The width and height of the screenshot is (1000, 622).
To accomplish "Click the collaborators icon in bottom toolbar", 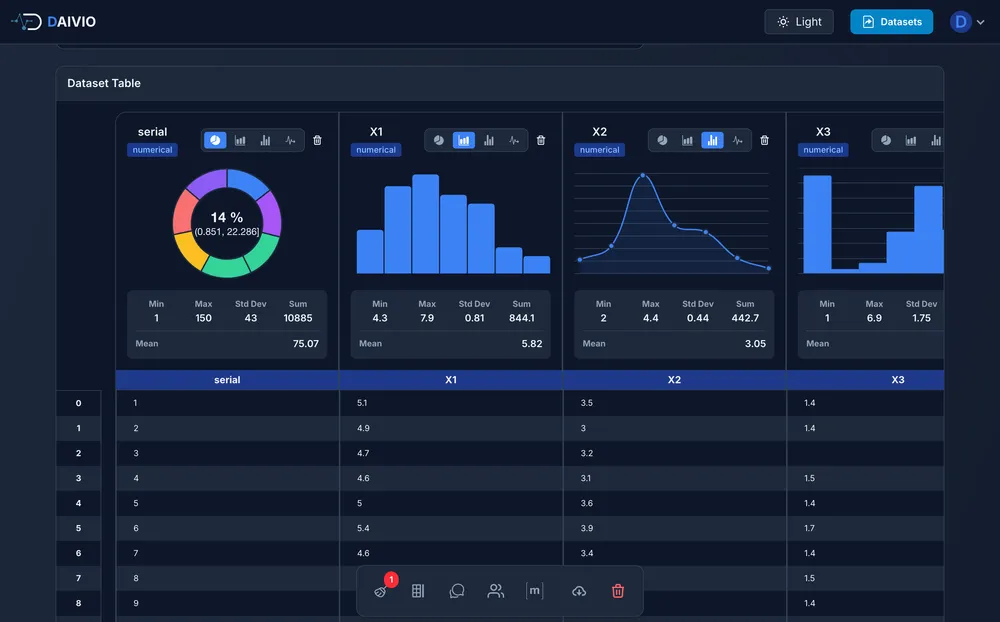I will click(495, 591).
